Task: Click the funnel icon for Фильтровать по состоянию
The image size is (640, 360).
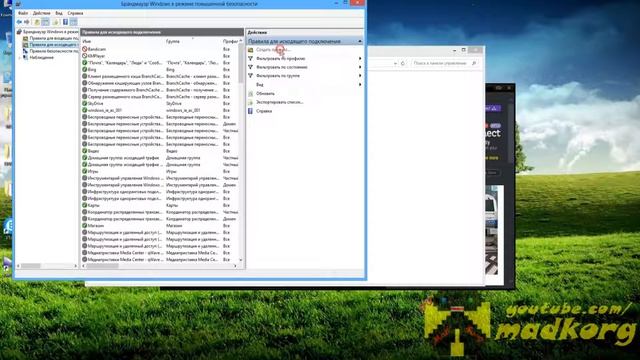Action: pyautogui.click(x=251, y=67)
